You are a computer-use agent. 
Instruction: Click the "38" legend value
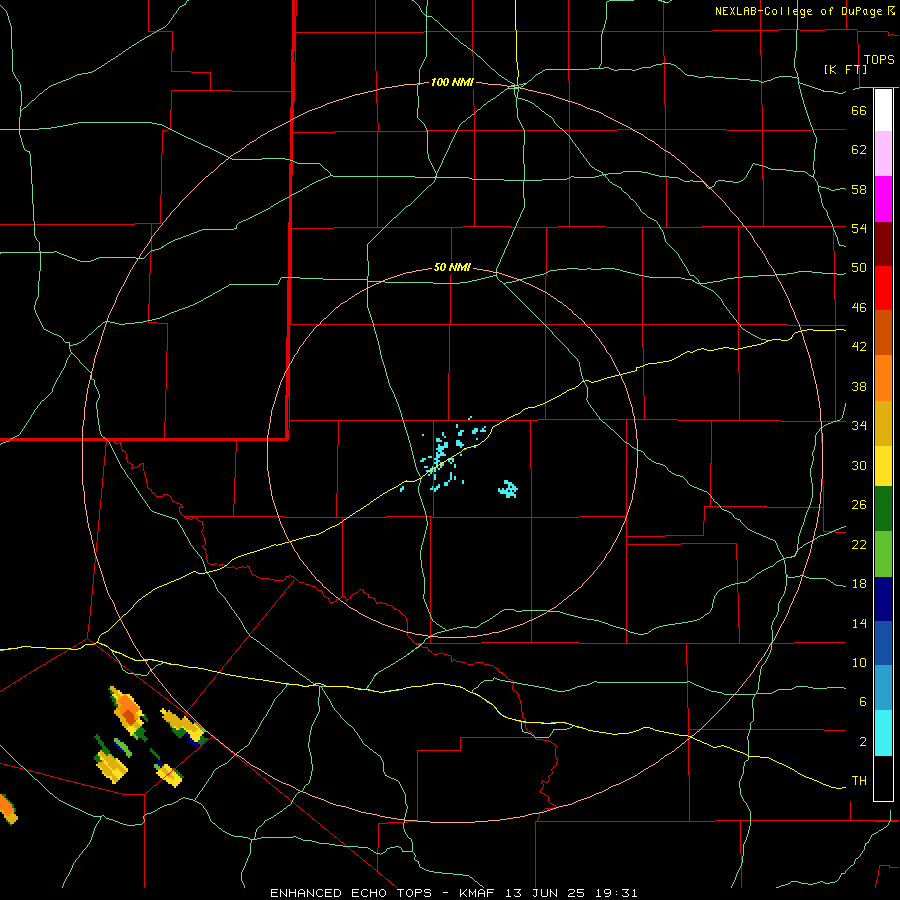[x=859, y=386]
